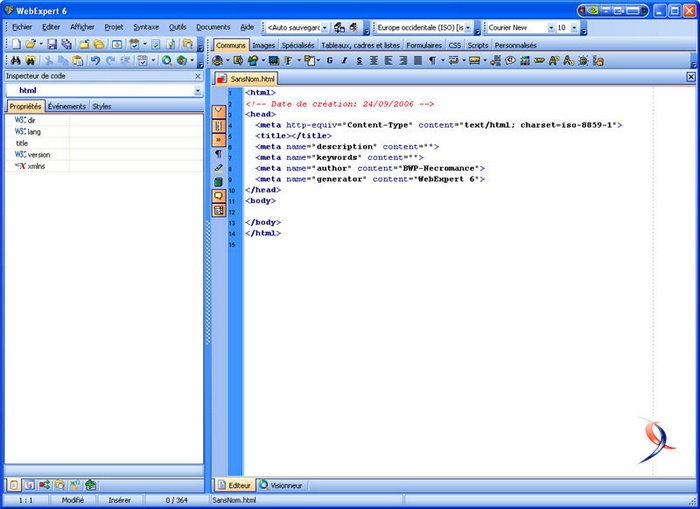Image resolution: width=700 pixels, height=509 pixels.
Task: Open the Projet menu
Action: pyautogui.click(x=114, y=27)
